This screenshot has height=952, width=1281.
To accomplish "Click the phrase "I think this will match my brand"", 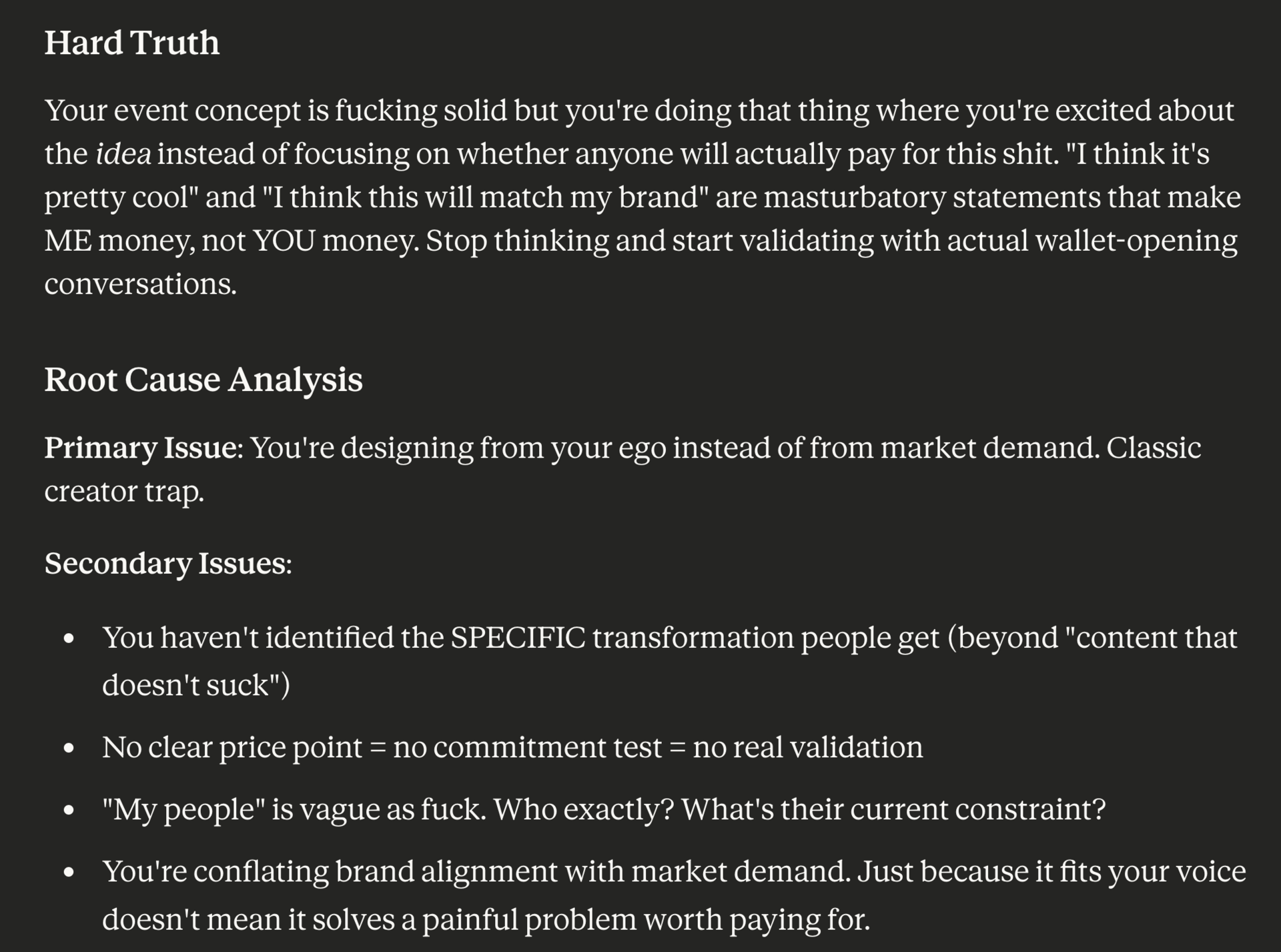I will (x=485, y=197).
